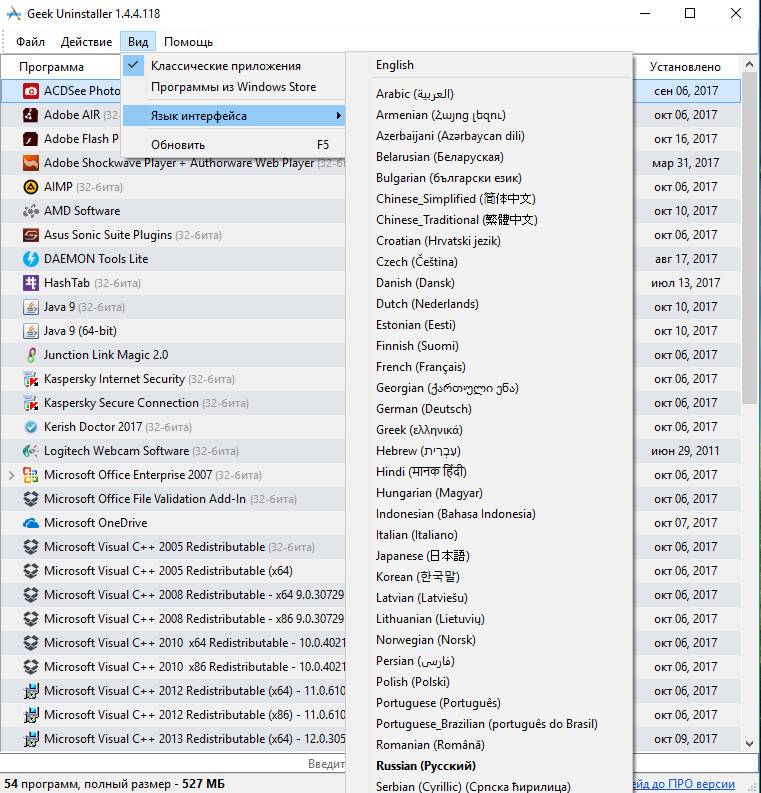Click the Java 9 (64-bit) icon
Screen dimensions: 761x793
(31, 331)
